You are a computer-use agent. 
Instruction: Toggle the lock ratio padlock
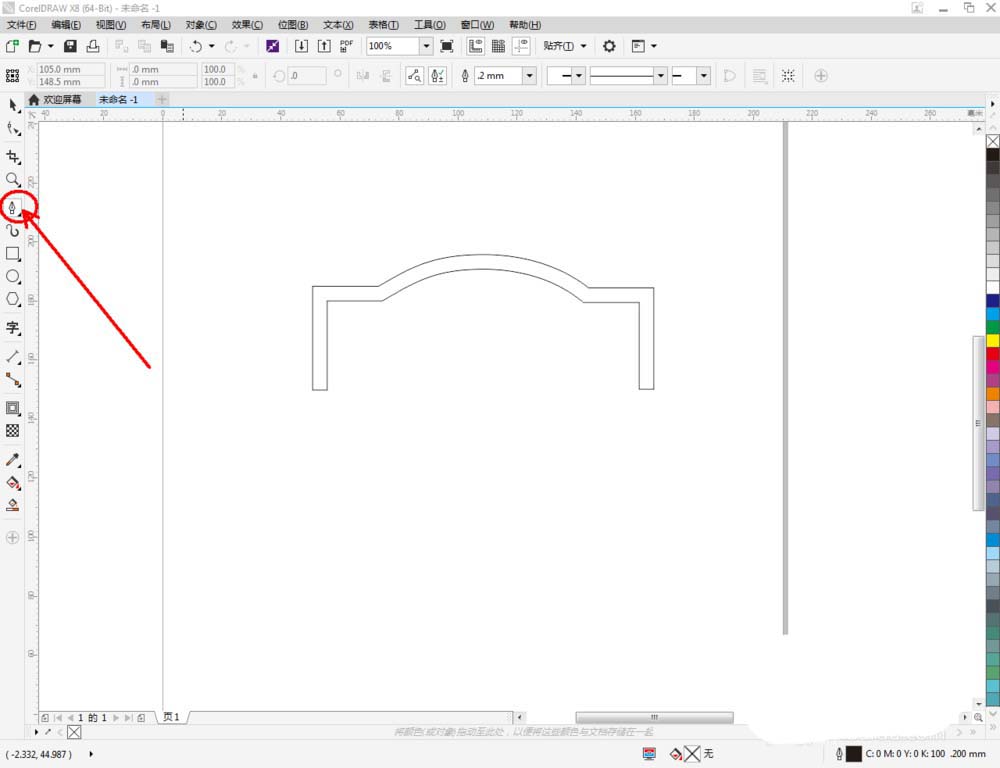pos(255,75)
